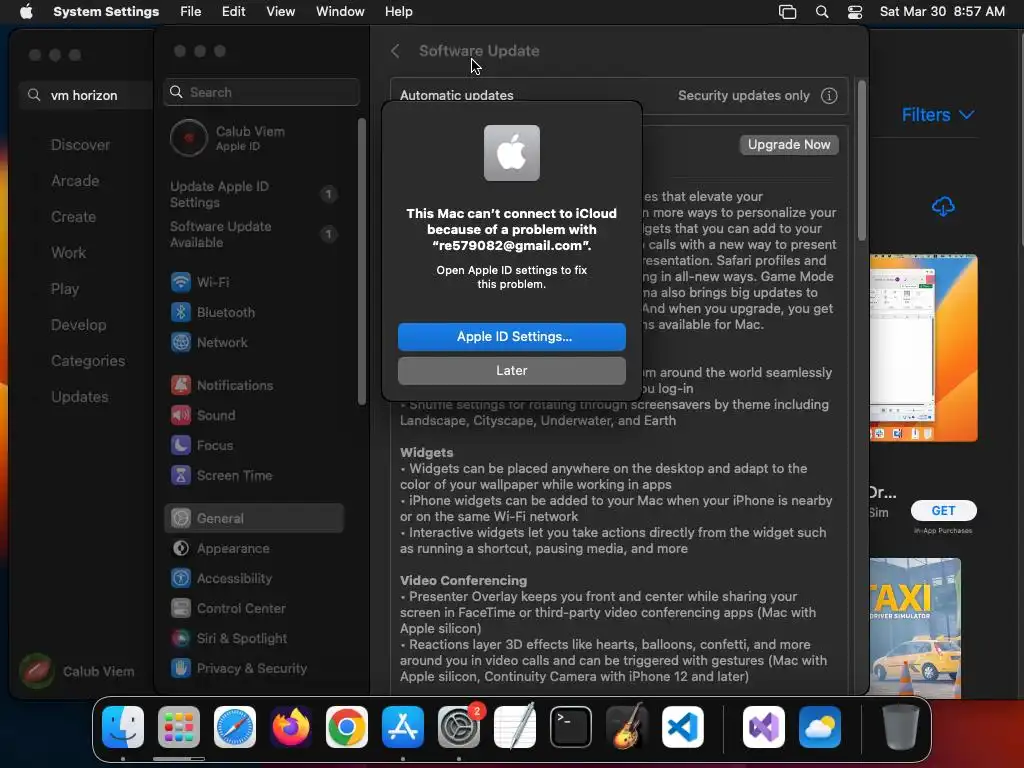Viewport: 1024px width, 768px height.
Task: Select Network globe icon in sidebar
Action: [x=181, y=342]
